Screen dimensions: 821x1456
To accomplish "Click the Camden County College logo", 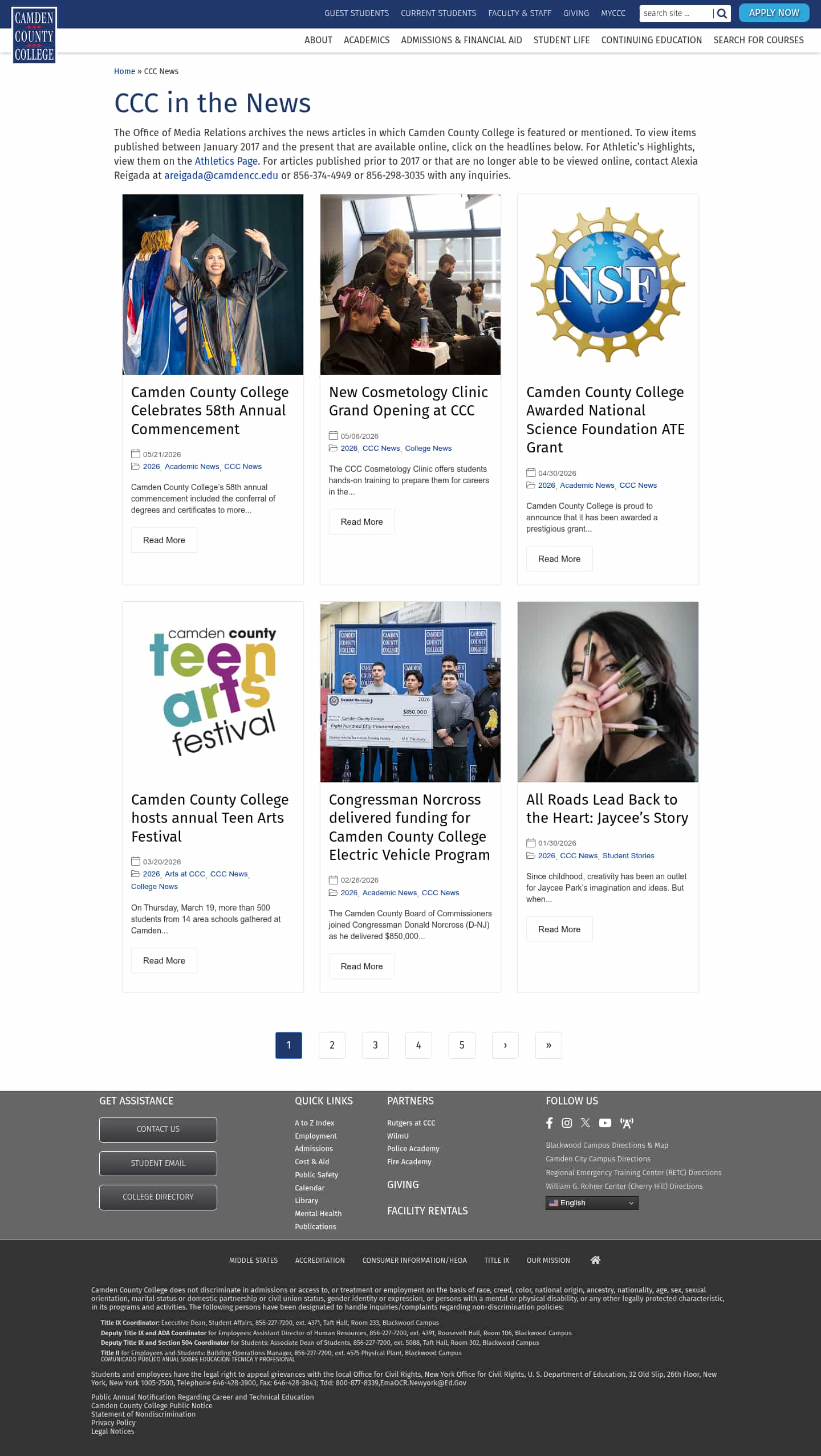I will pyautogui.click(x=34, y=35).
